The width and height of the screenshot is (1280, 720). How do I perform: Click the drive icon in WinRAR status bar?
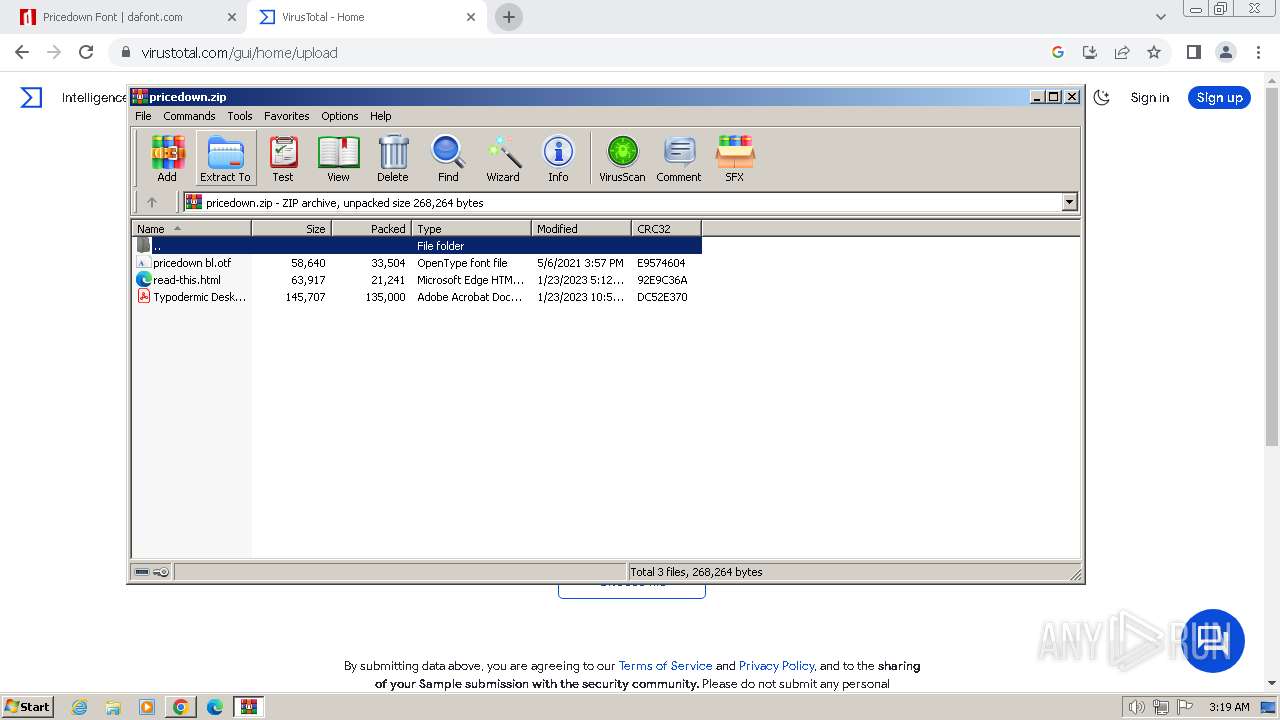pos(142,572)
